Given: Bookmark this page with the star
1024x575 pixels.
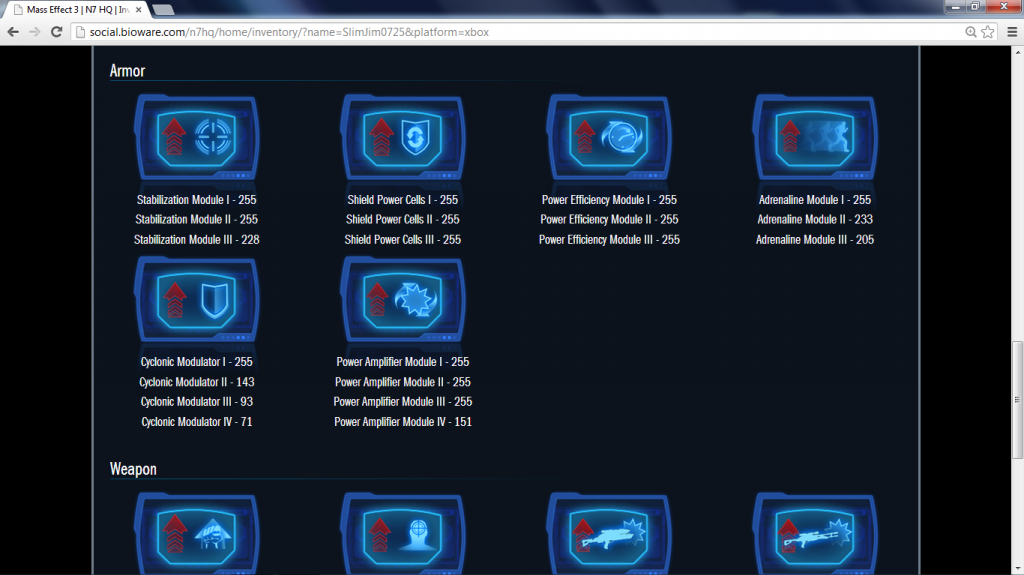Looking at the screenshot, I should click(988, 32).
